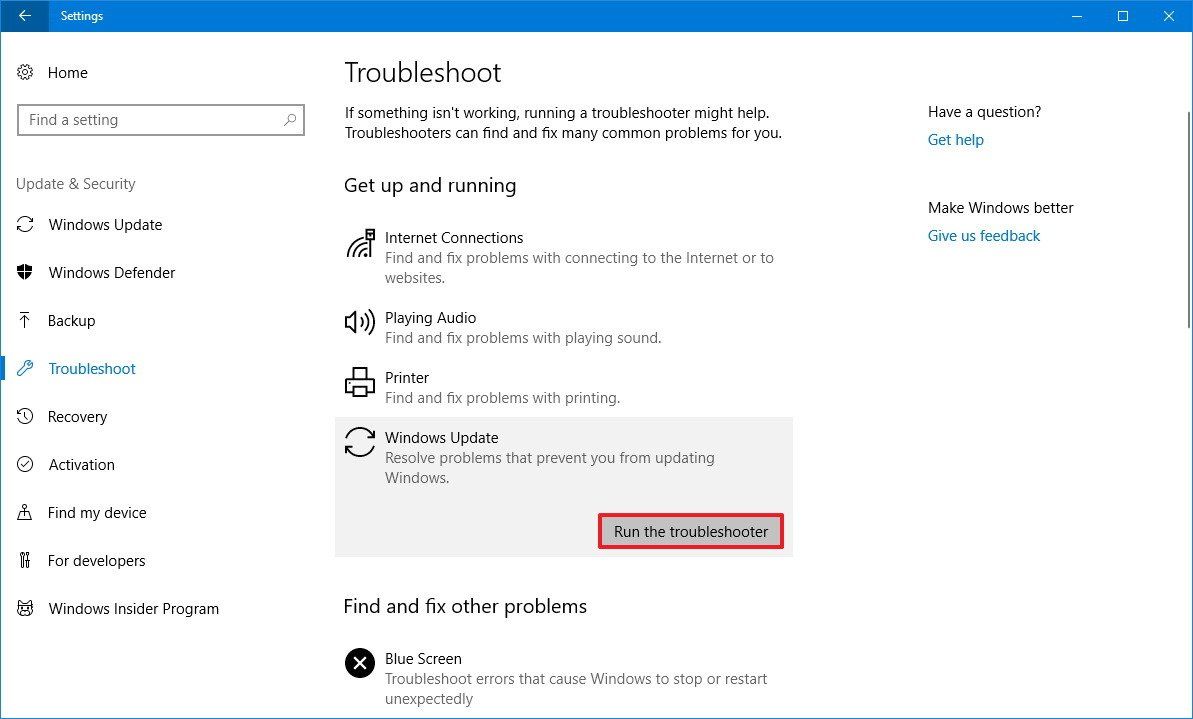Click the Windows Defender shield icon

(x=24, y=272)
